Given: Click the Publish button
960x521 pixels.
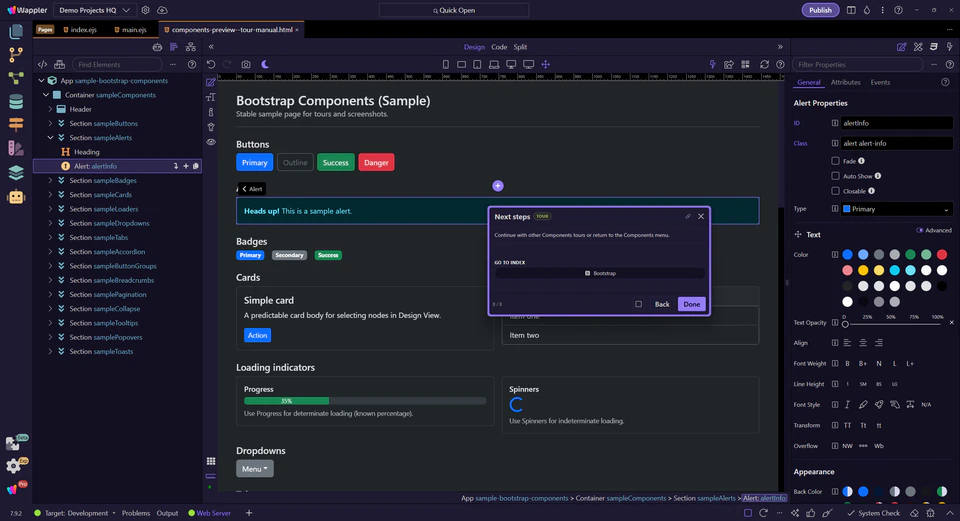Looking at the screenshot, I should 820,10.
